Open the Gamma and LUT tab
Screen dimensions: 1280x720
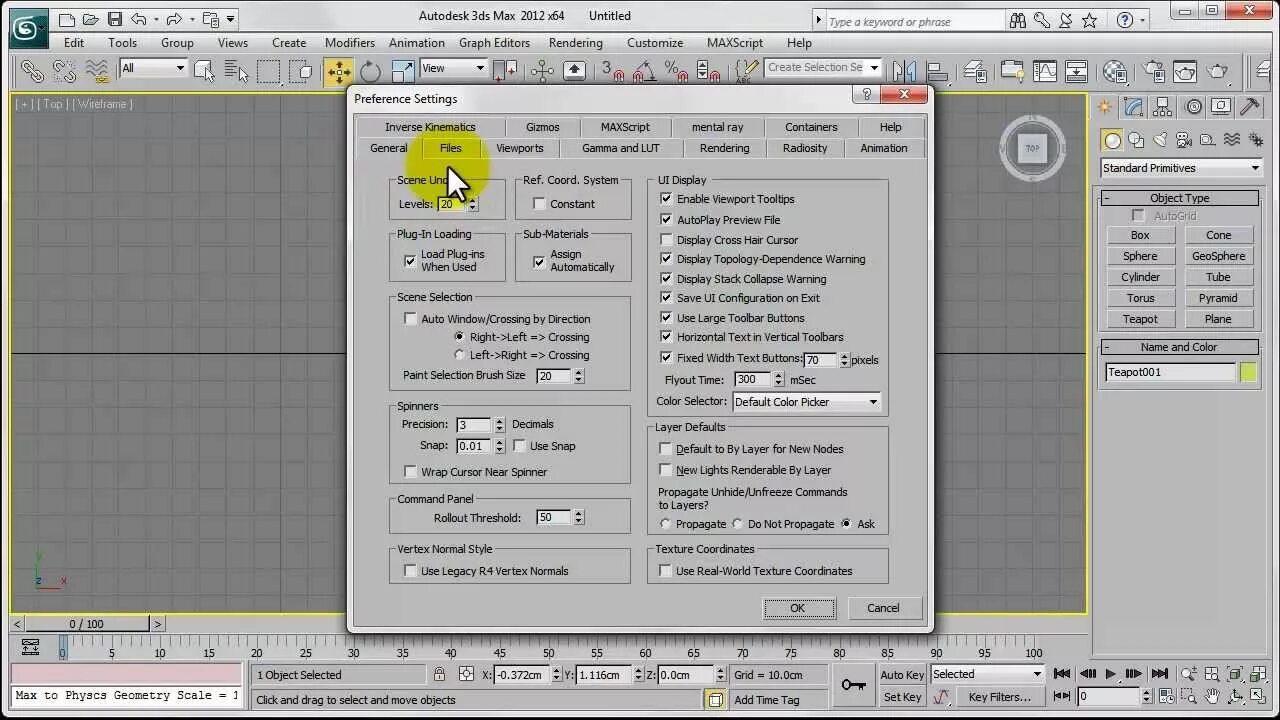pyautogui.click(x=621, y=148)
